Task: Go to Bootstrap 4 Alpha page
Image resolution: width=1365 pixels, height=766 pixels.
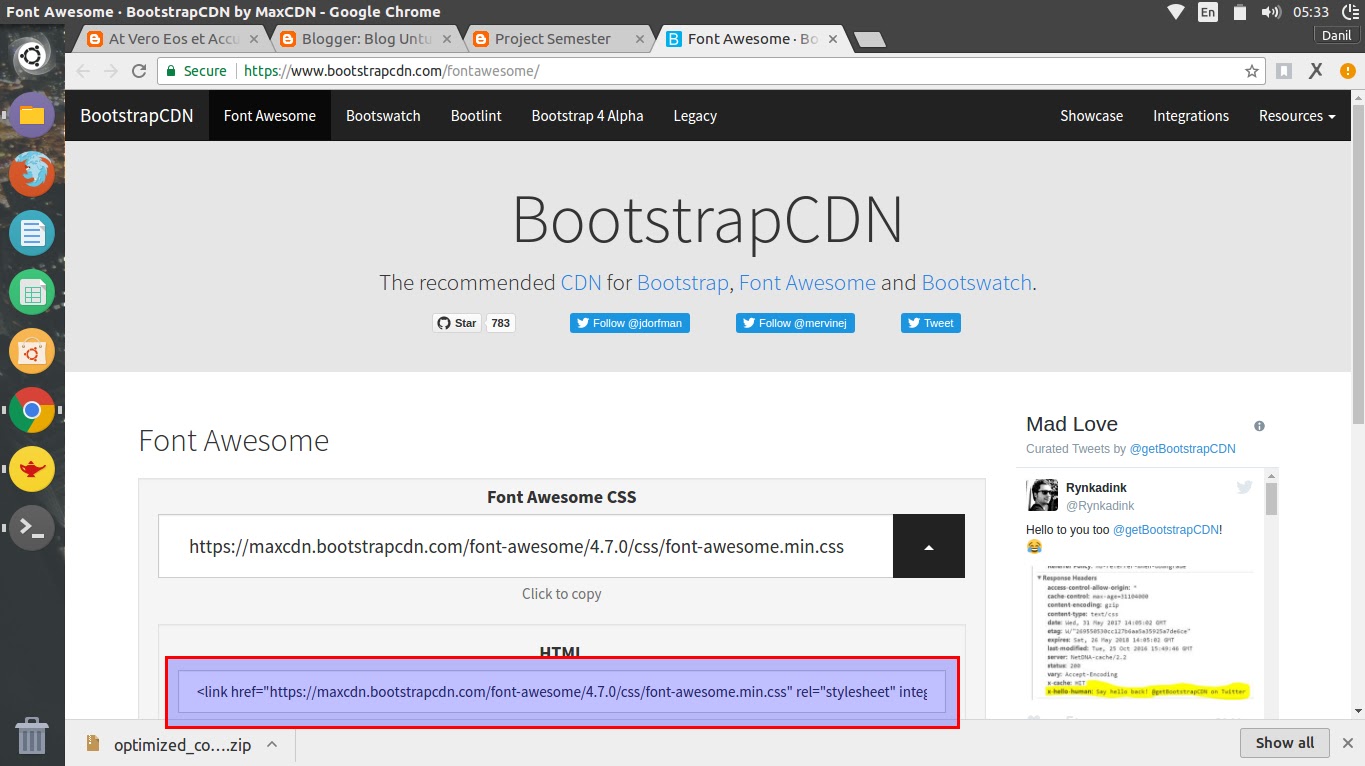Action: pos(587,116)
